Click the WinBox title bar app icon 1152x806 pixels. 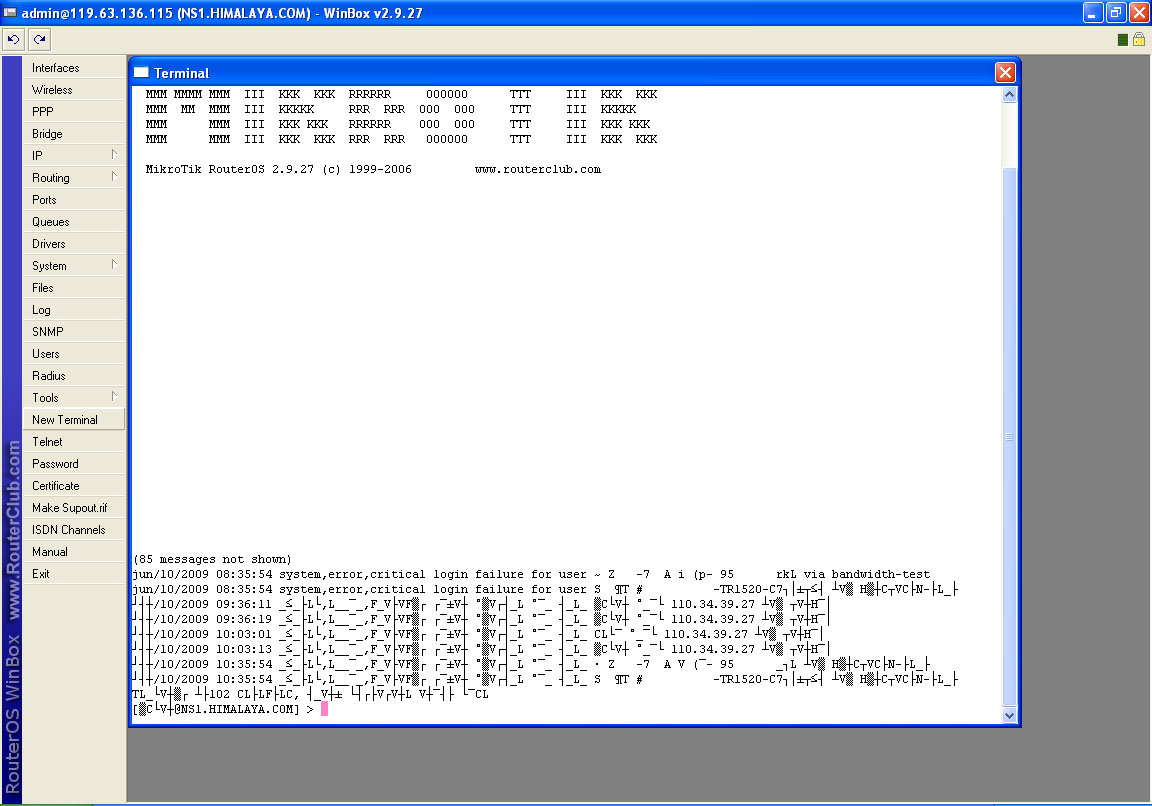pyautogui.click(x=10, y=12)
